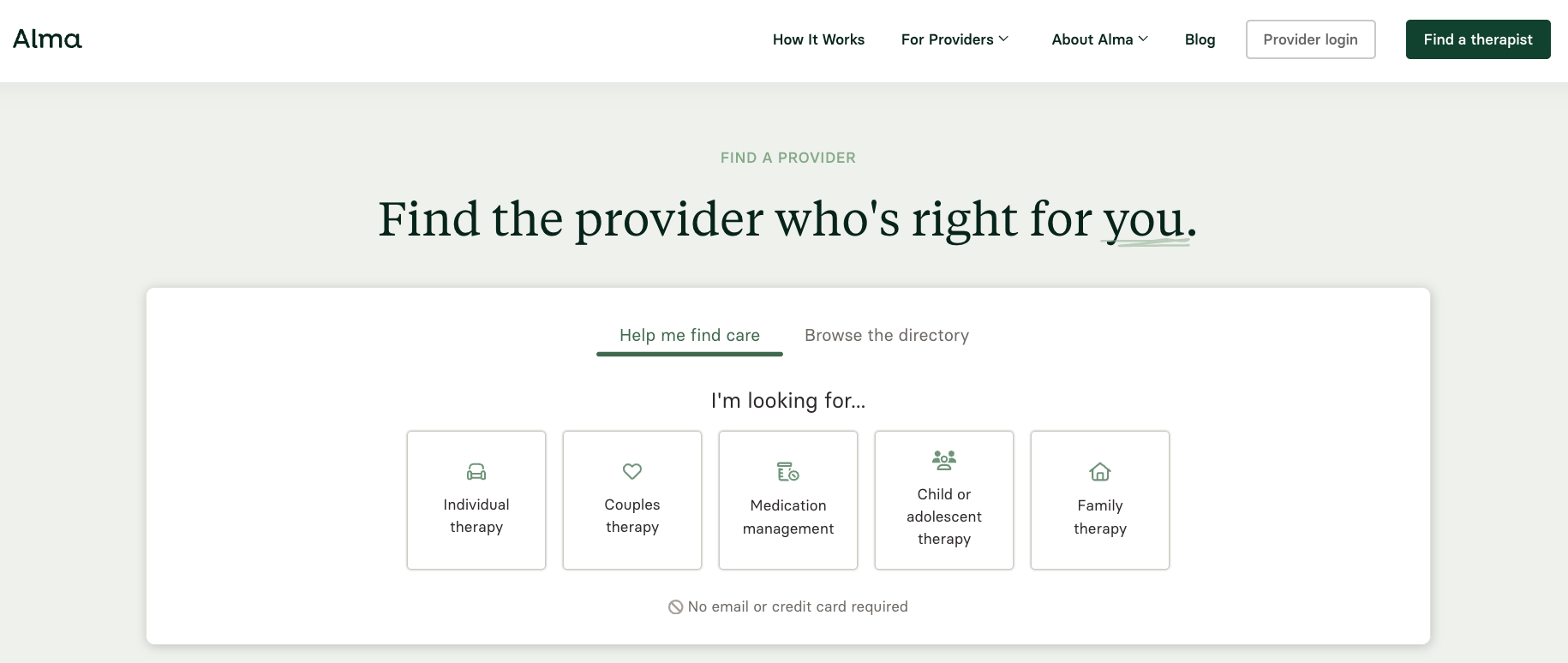Viewport: 1568px width, 663px height.
Task: Choose the Family therapy option
Action: 1100,500
